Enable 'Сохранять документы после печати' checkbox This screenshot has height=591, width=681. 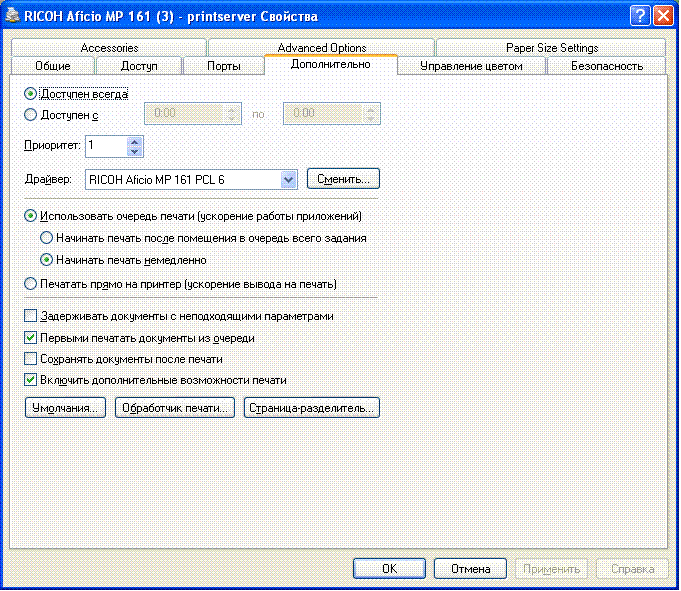point(30,359)
